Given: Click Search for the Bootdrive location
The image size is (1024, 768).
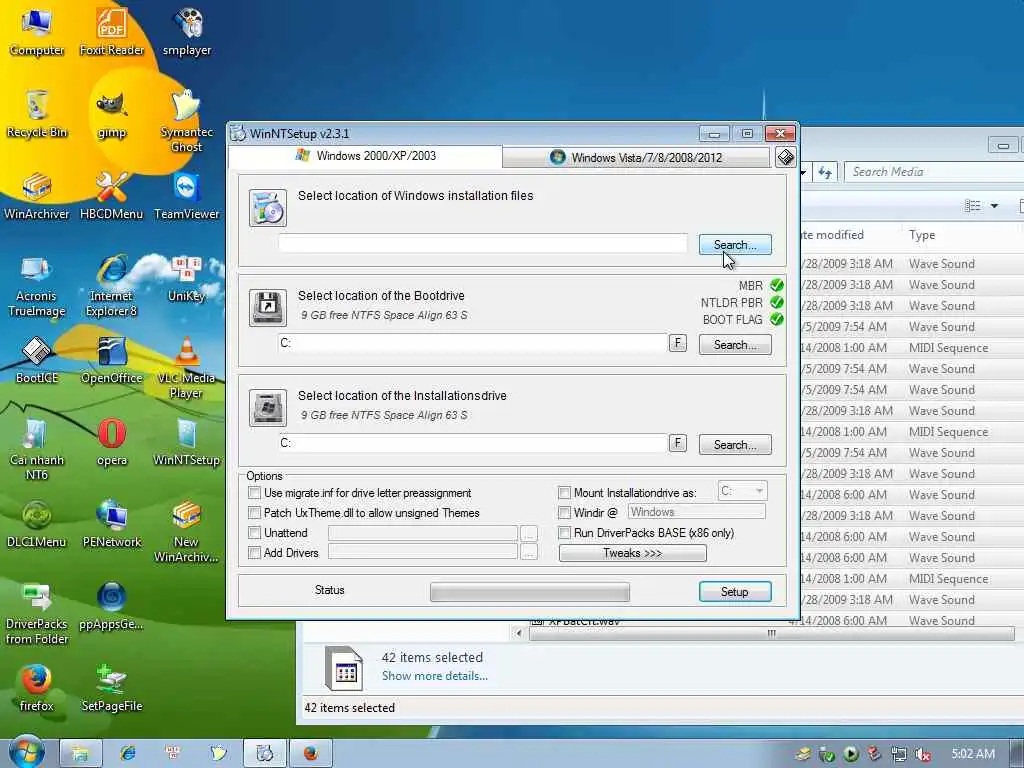Looking at the screenshot, I should click(x=735, y=344).
